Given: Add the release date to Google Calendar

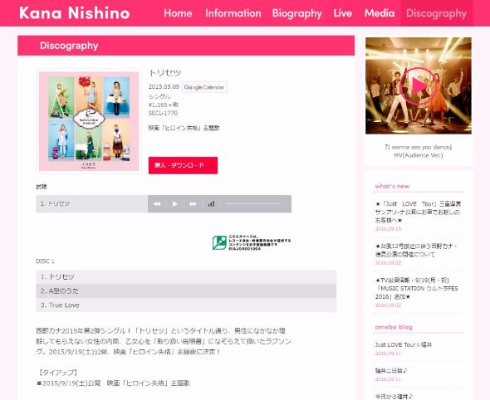Looking at the screenshot, I should click(x=205, y=87).
